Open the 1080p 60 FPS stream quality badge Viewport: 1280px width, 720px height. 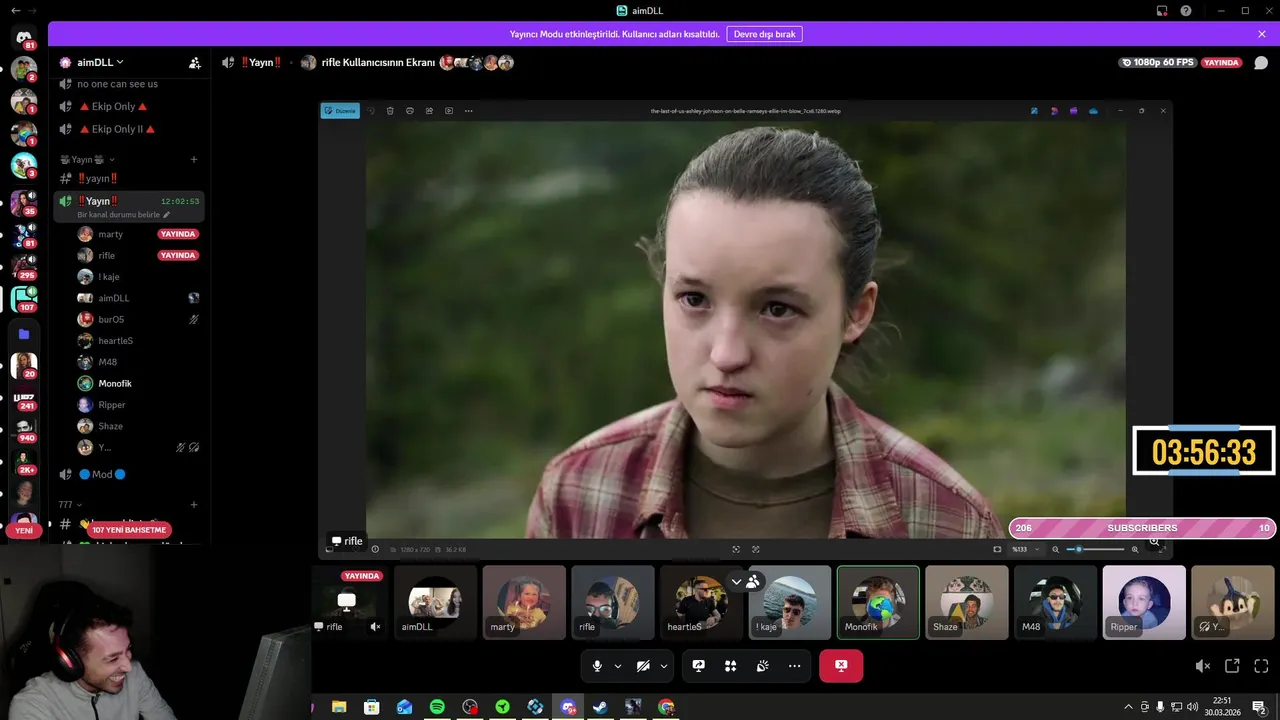(1158, 62)
